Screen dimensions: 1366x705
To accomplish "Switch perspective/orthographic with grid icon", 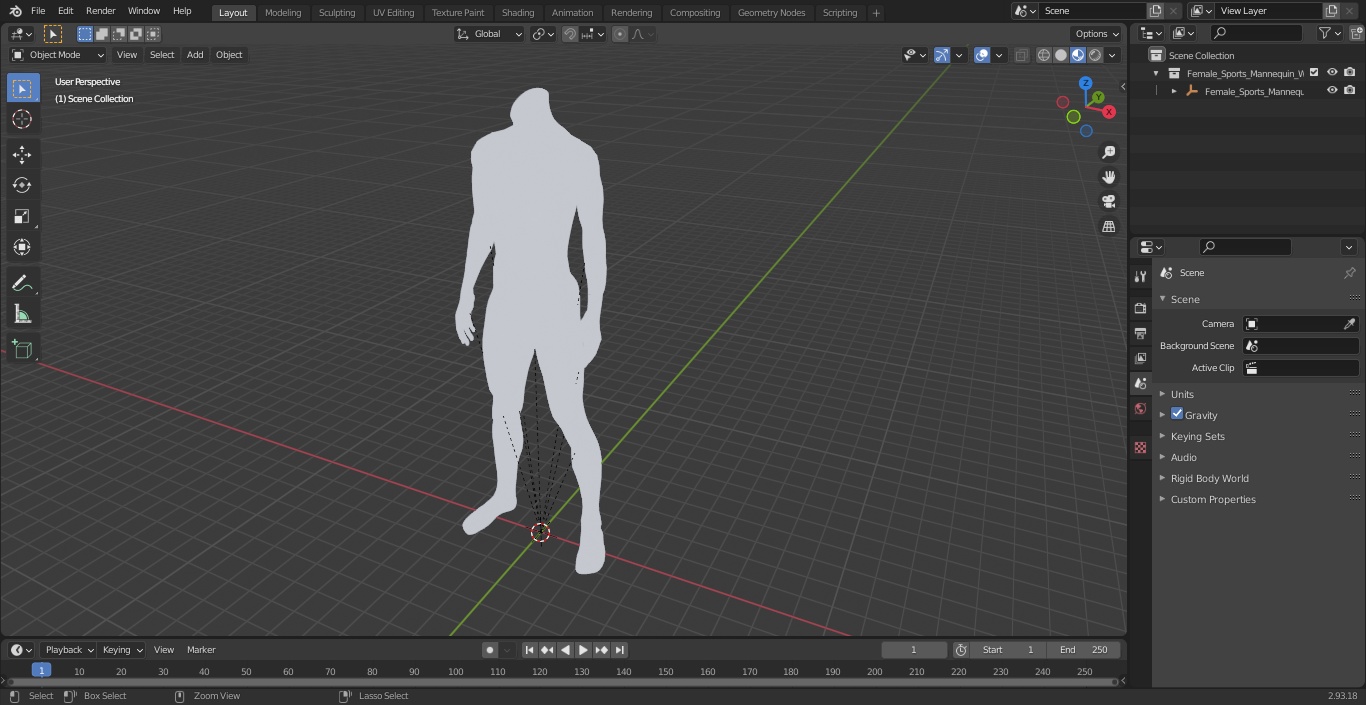I will [1109, 227].
